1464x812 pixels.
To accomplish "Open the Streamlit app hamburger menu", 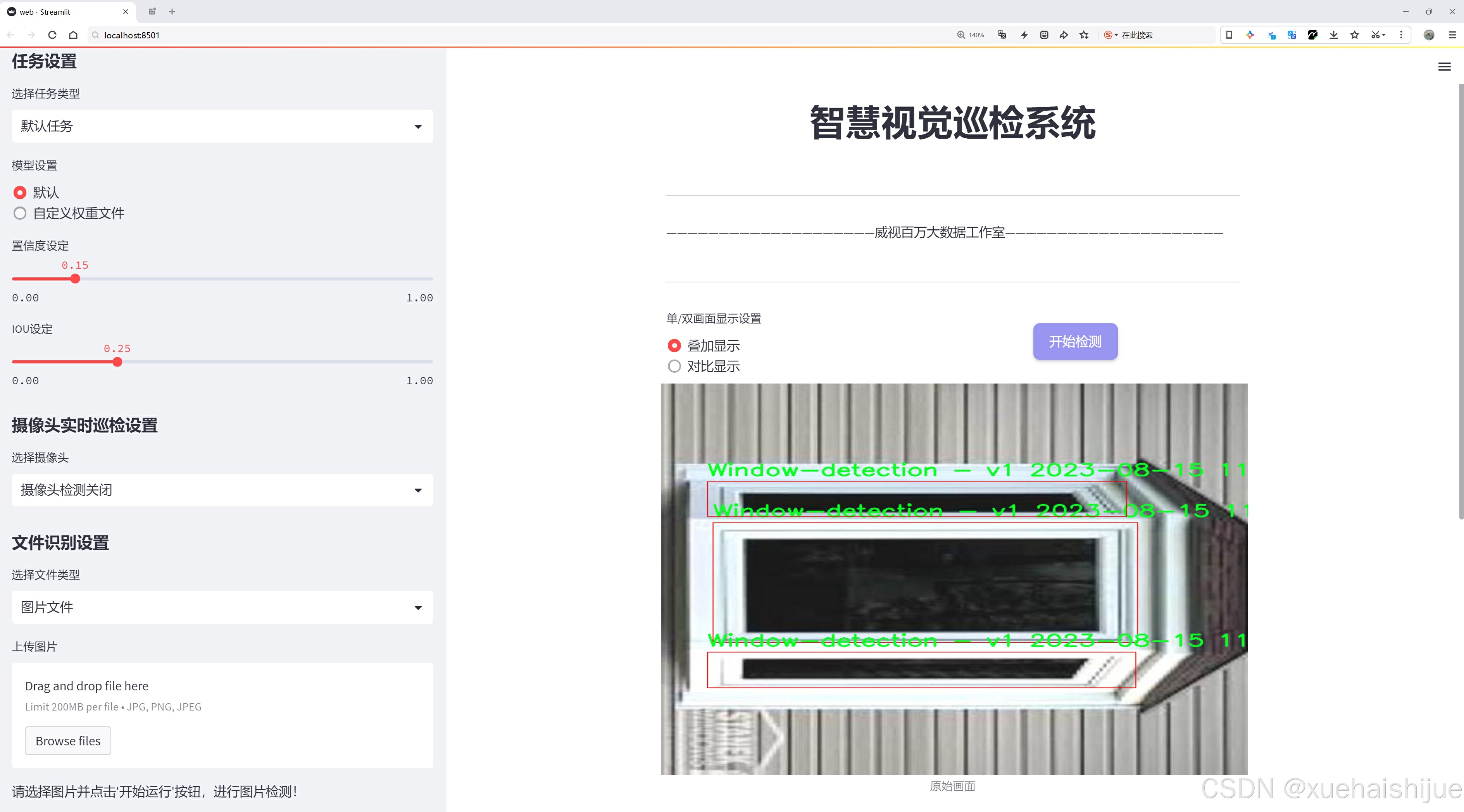I will [1444, 67].
